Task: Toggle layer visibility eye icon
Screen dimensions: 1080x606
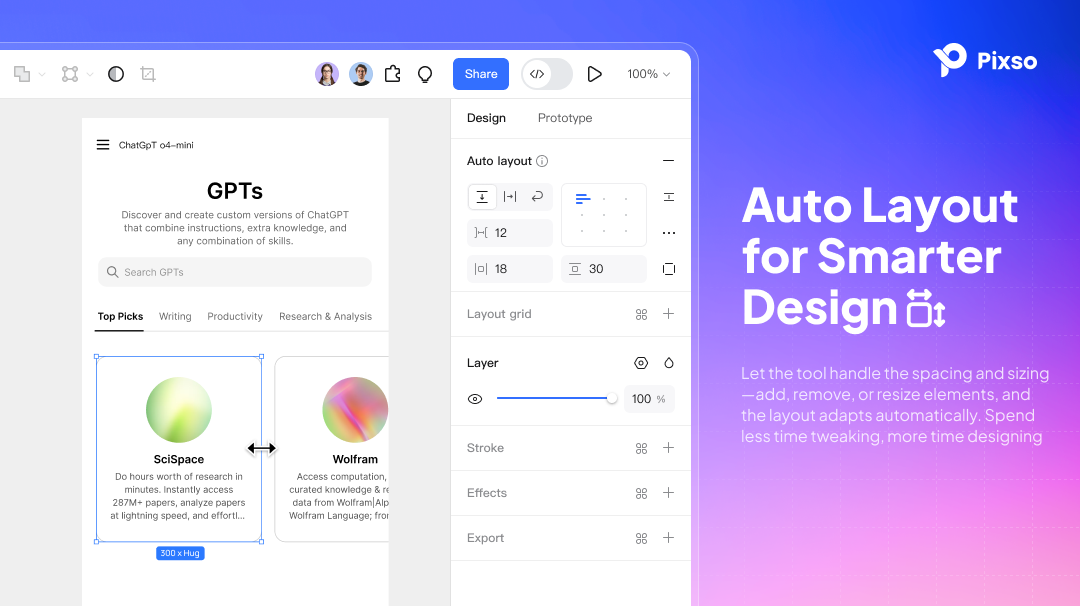Action: click(x=475, y=399)
